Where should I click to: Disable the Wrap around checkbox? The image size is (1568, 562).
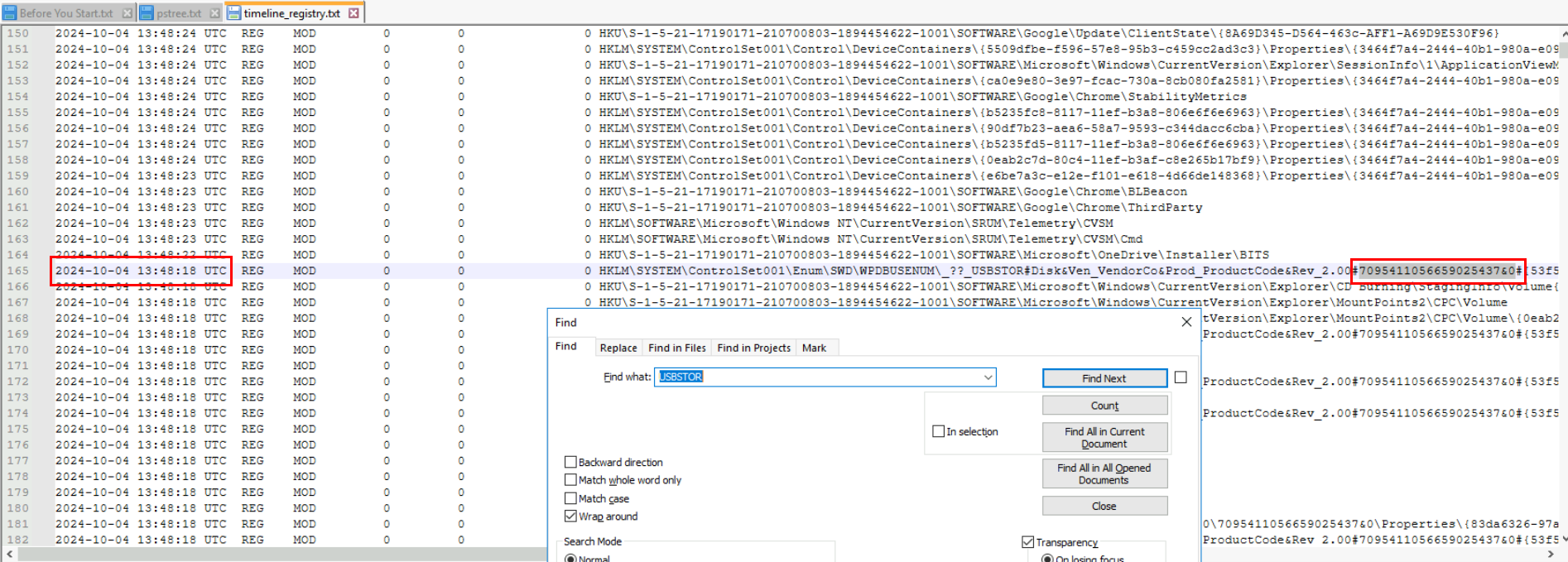570,516
